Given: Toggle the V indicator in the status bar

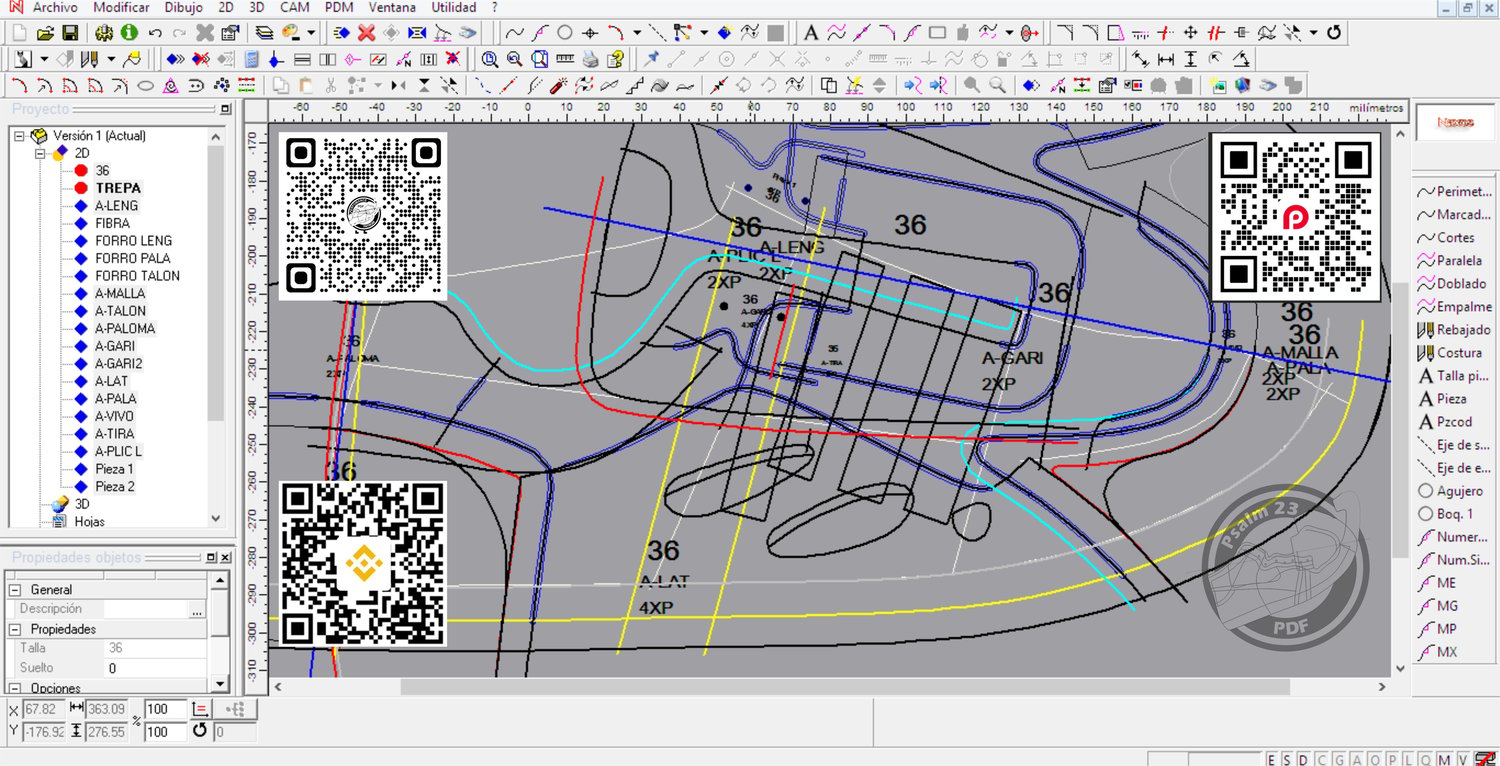Looking at the screenshot, I should click(x=1463, y=760).
